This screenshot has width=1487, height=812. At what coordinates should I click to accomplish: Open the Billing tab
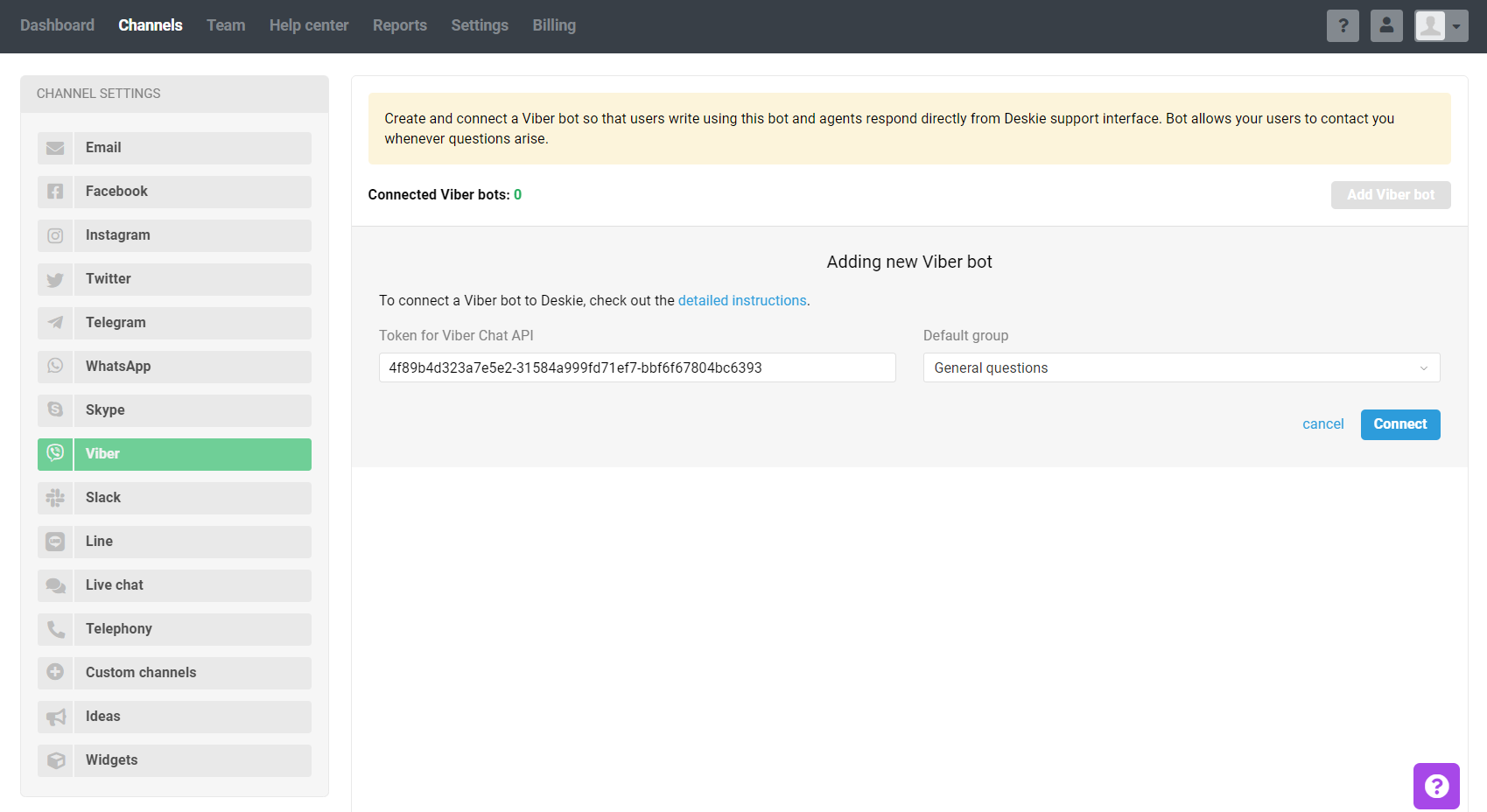coord(554,25)
